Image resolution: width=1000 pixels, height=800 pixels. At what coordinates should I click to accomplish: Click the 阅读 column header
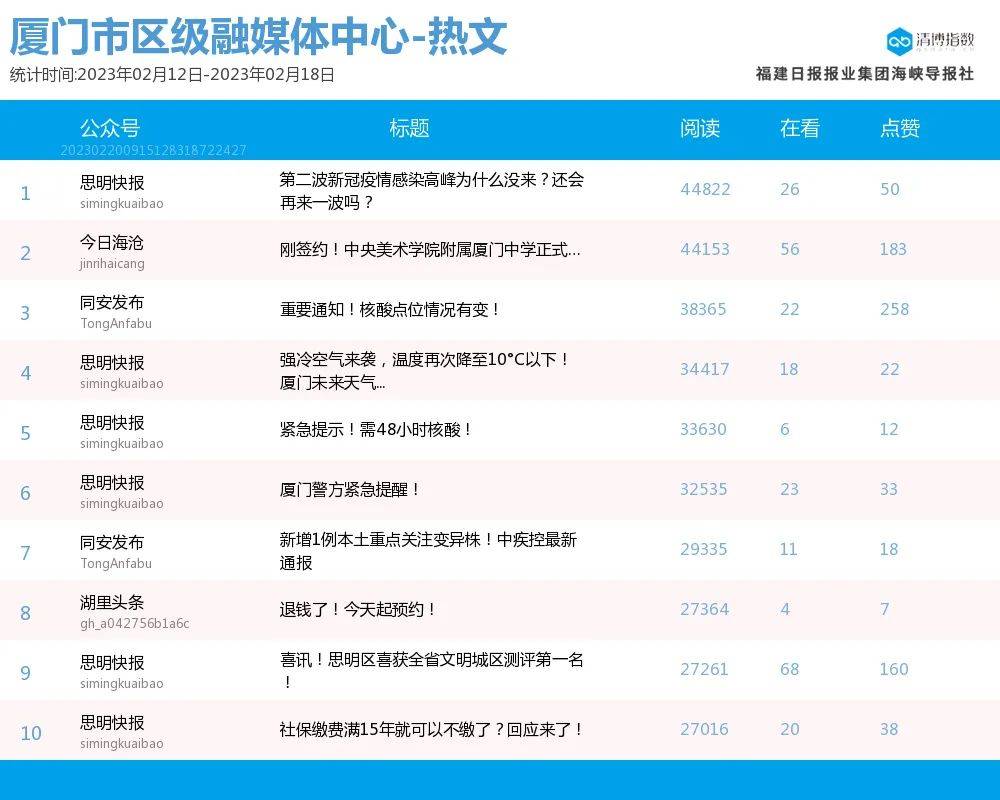coord(700,128)
